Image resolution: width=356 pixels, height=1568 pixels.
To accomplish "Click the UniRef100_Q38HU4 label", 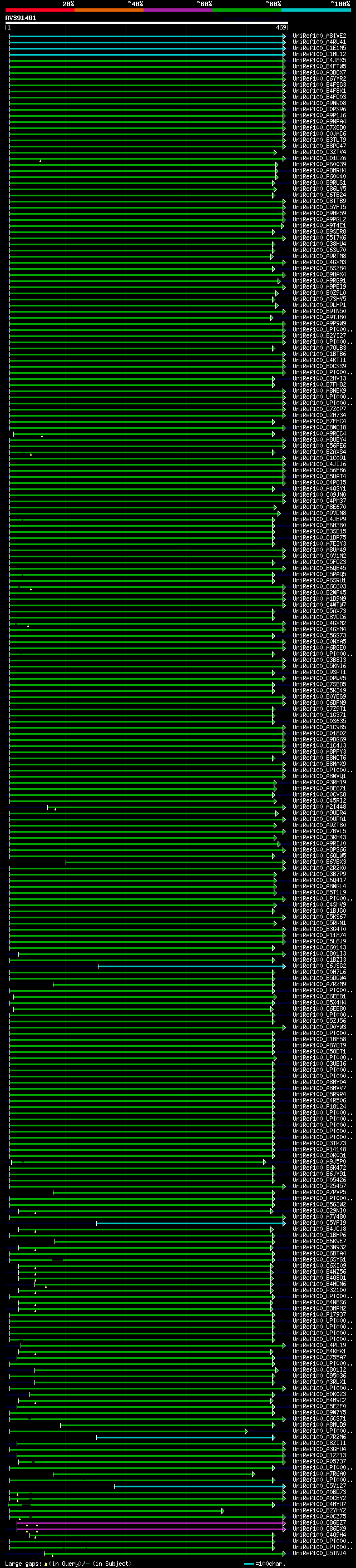I will click(x=319, y=244).
